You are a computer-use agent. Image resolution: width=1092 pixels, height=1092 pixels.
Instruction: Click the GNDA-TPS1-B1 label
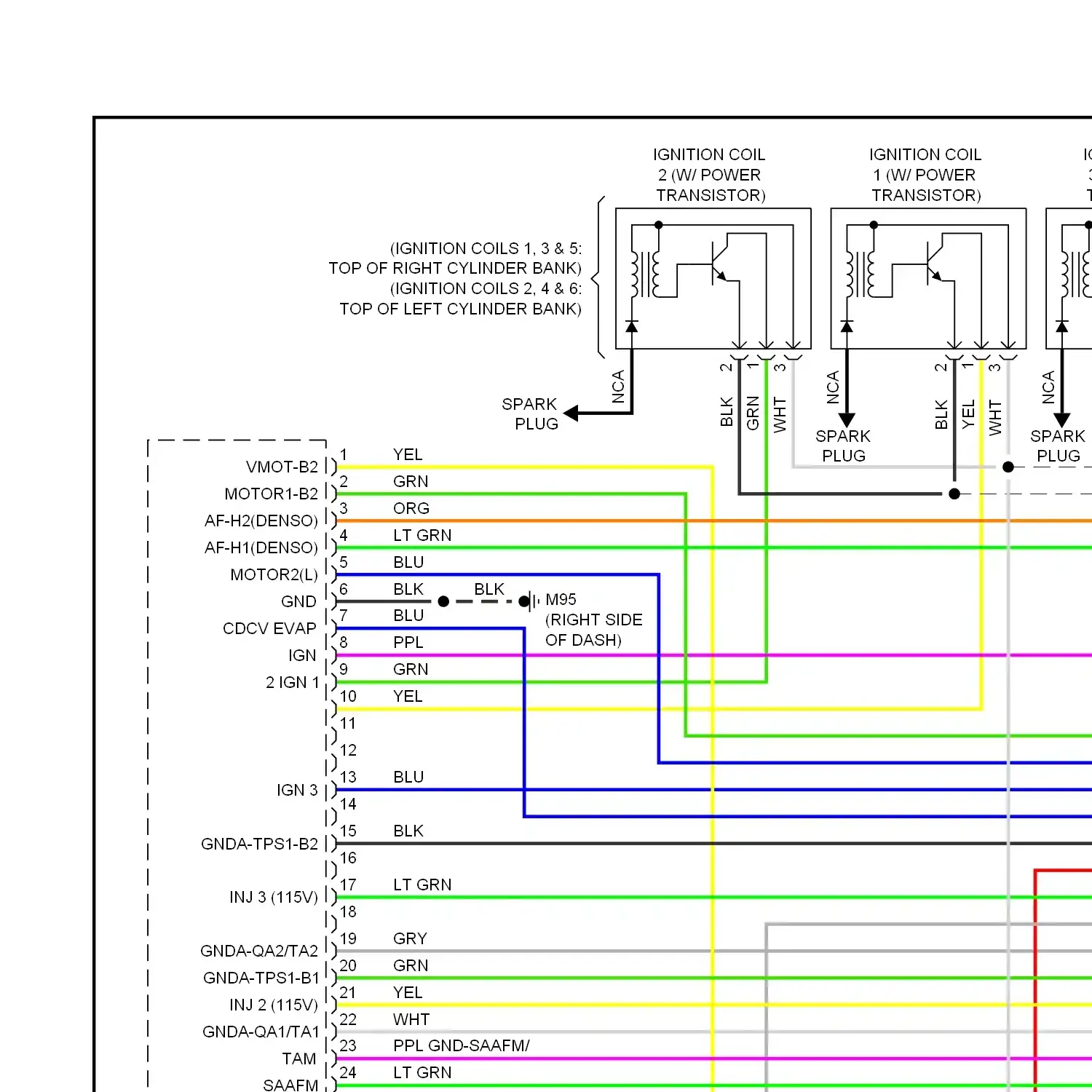click(x=261, y=978)
